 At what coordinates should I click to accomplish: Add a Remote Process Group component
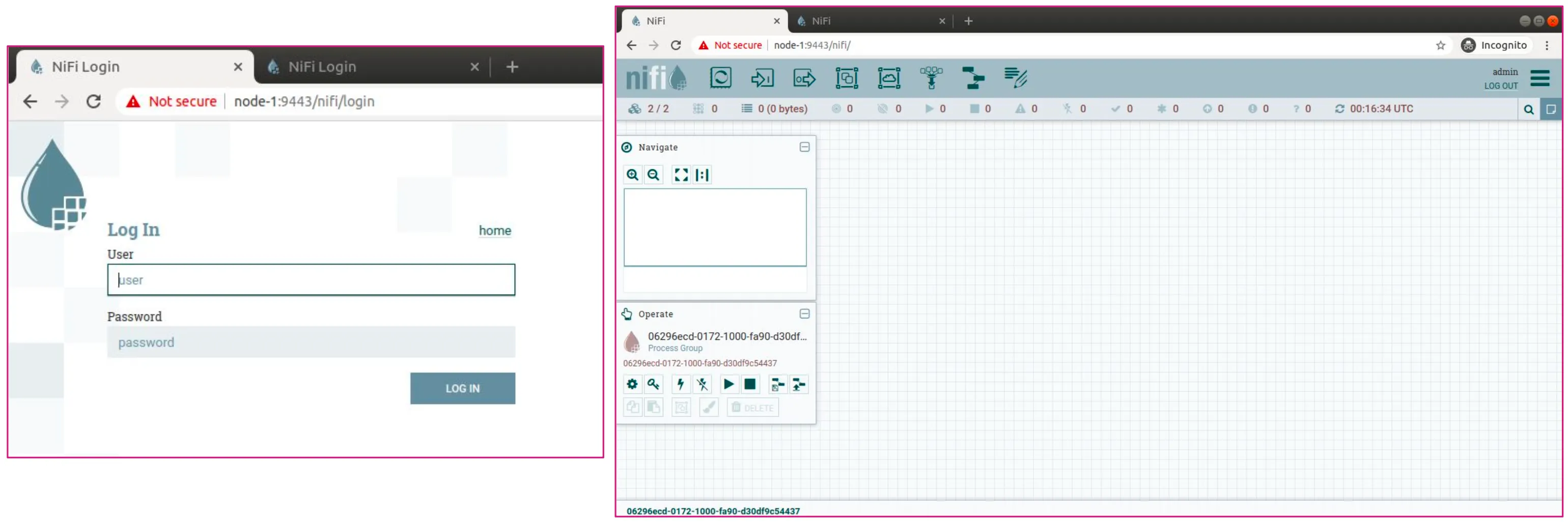[889, 78]
